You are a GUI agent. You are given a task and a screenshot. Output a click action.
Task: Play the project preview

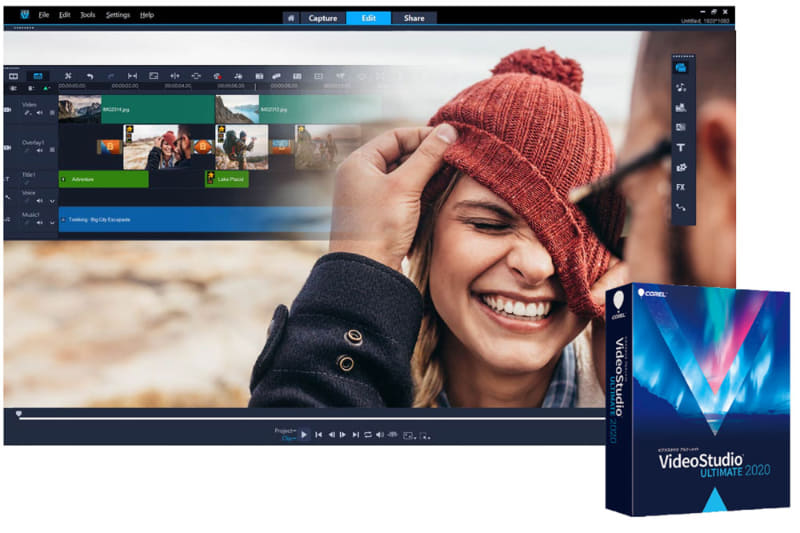coord(304,435)
